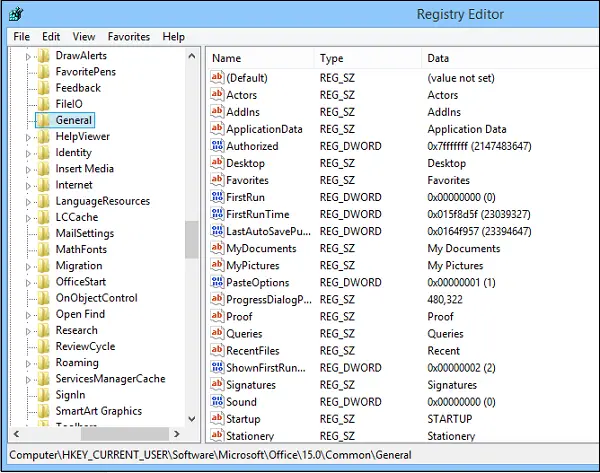Click the FirstRunTime DWORD icon
Viewport: 600px width, 473px height.
click(217, 214)
